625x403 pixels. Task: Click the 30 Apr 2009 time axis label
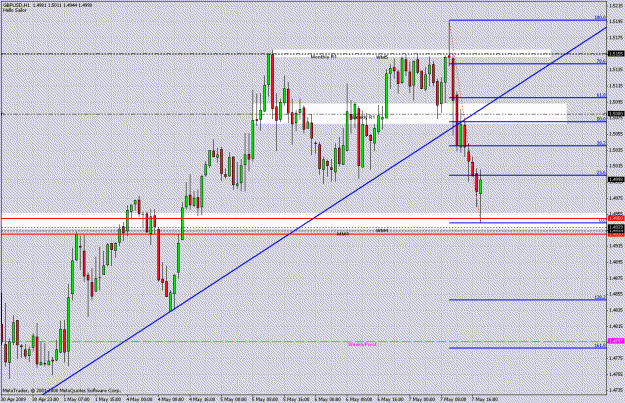point(13,399)
